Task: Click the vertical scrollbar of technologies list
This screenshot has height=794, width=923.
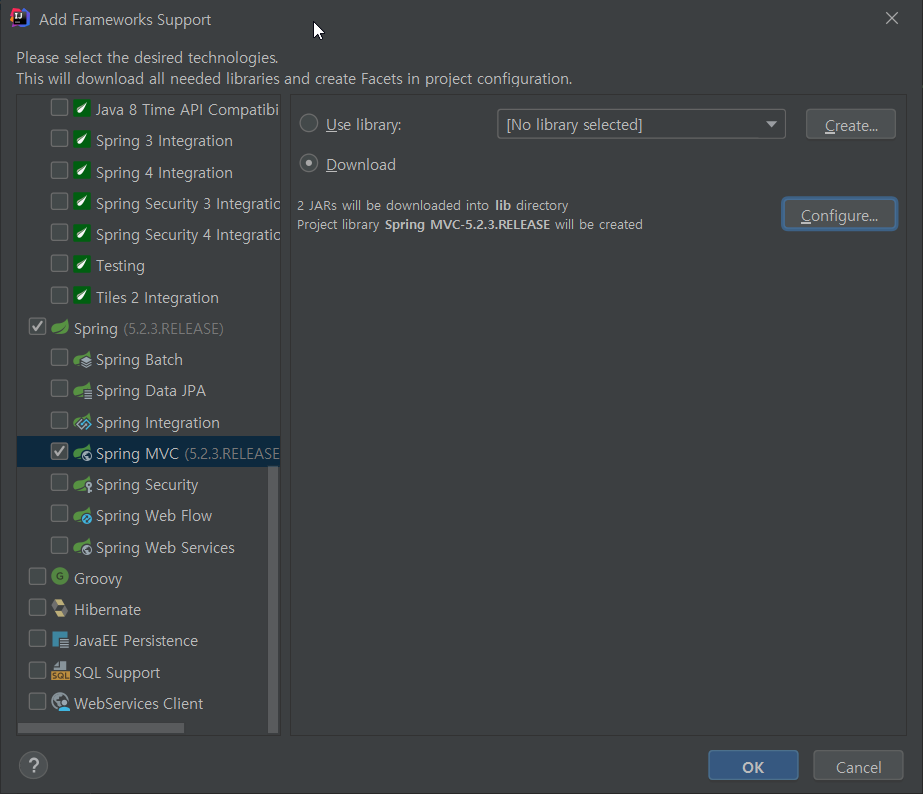Action: point(273,599)
